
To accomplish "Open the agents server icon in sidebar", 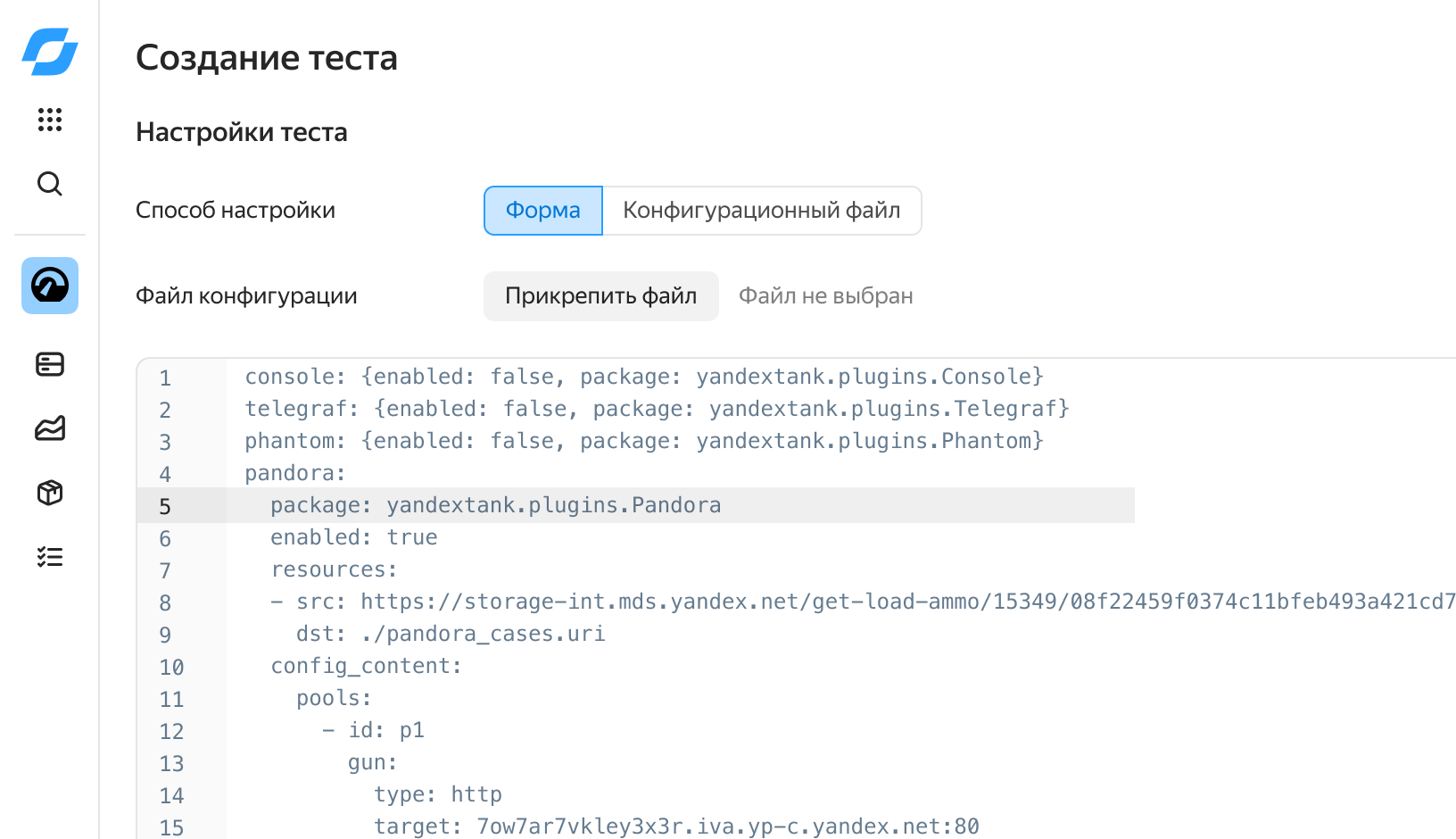I will point(51,364).
